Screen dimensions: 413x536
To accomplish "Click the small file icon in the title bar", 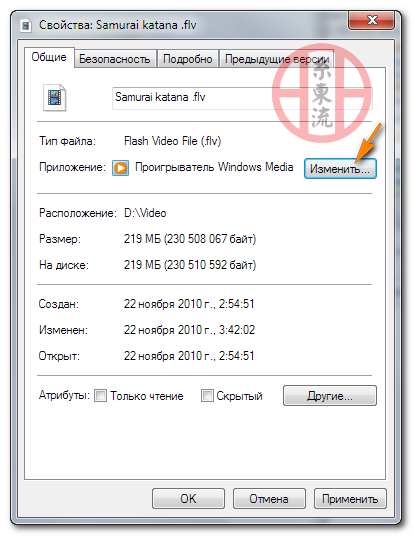I will [x=26, y=26].
